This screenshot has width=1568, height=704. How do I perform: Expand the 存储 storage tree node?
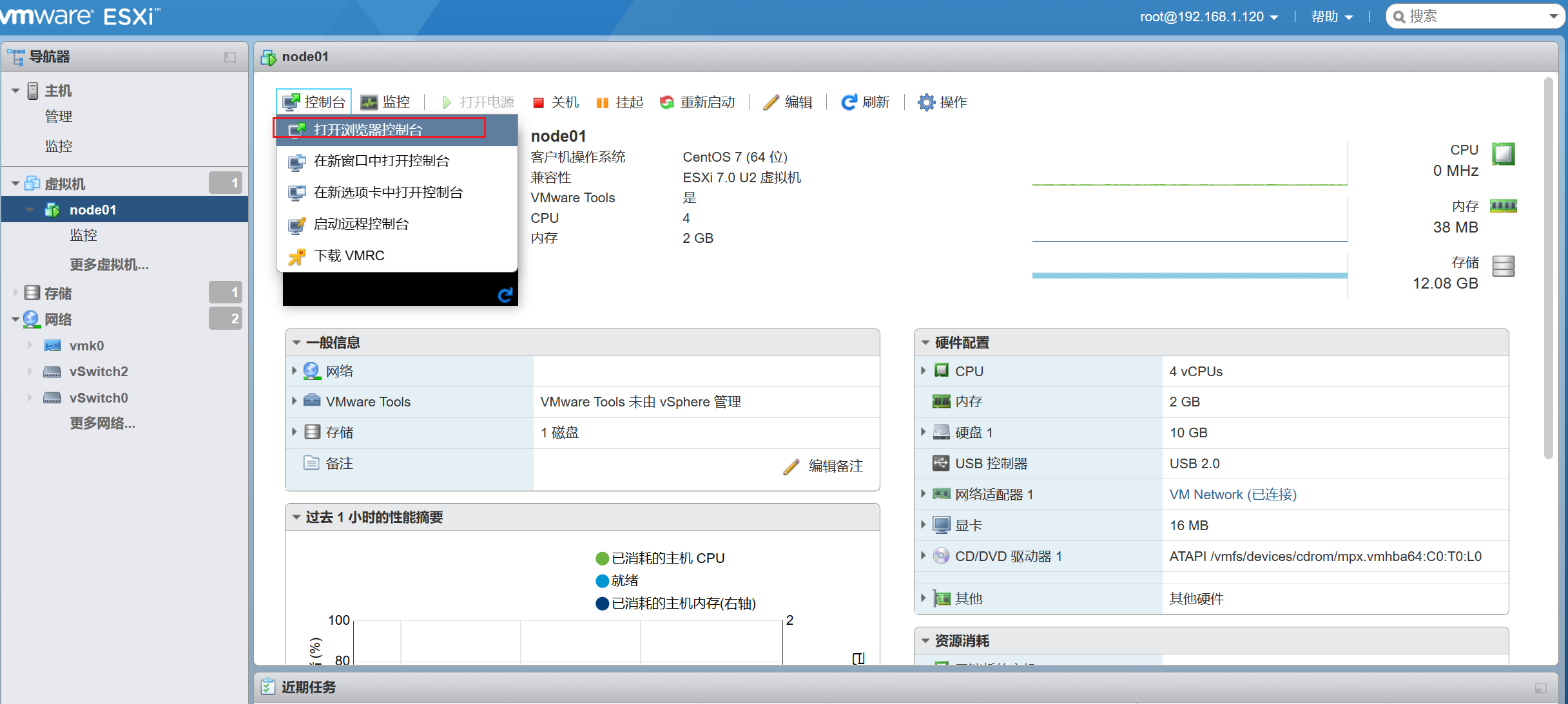(x=15, y=293)
